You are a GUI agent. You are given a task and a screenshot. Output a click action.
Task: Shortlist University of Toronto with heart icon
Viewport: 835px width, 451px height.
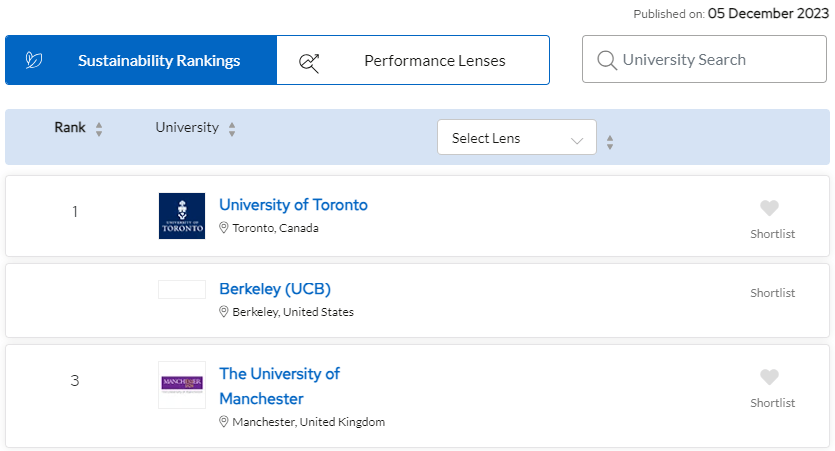click(769, 208)
